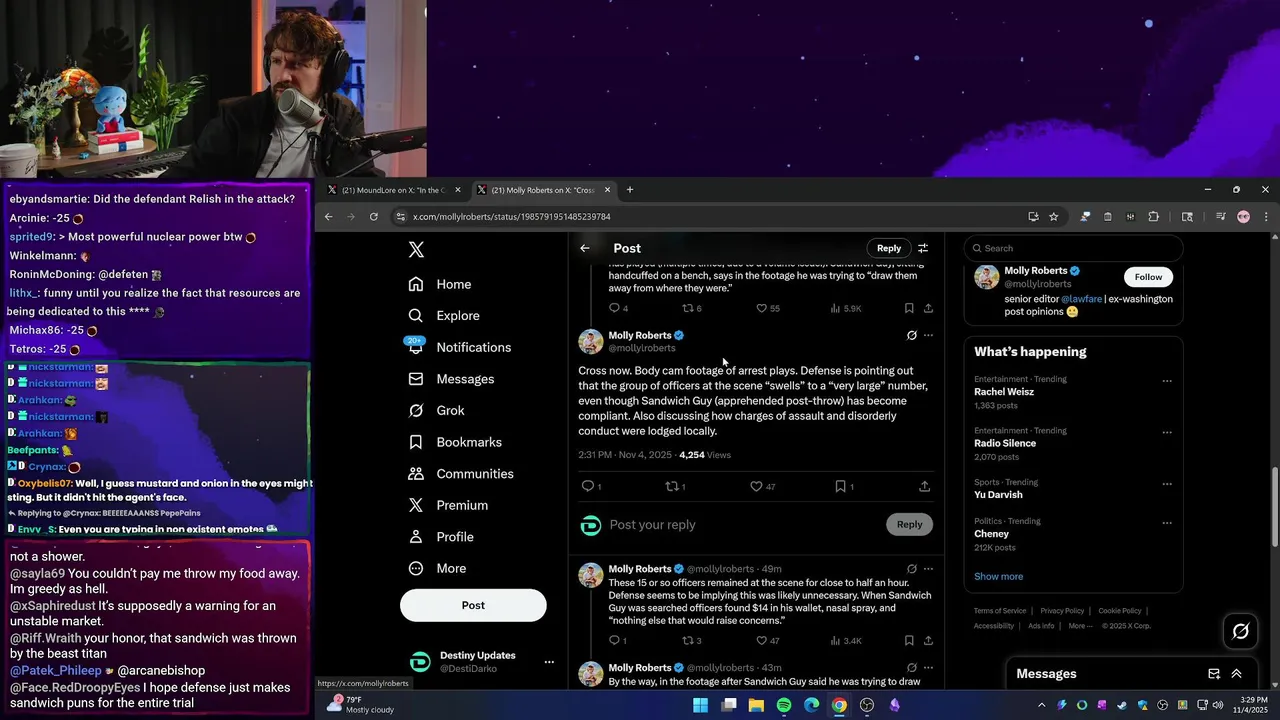Like the upper post showing 55 likes
Screen dimensions: 1280x720
tap(762, 308)
